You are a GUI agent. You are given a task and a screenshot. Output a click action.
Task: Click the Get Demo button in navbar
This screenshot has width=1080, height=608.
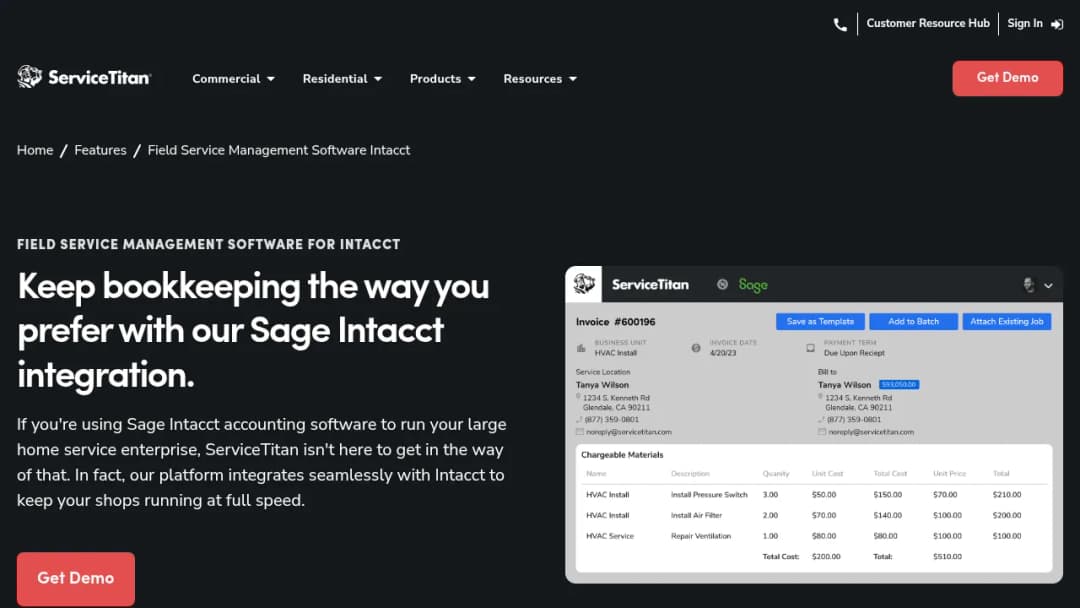[1007, 78]
